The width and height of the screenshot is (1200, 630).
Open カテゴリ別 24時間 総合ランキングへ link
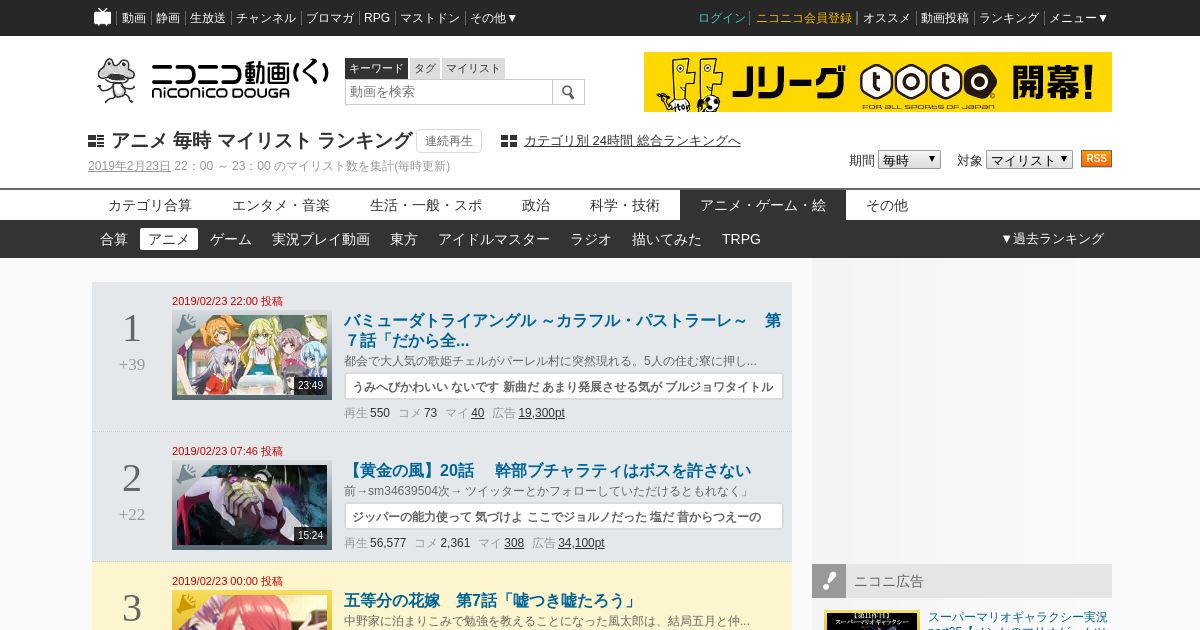(x=632, y=141)
